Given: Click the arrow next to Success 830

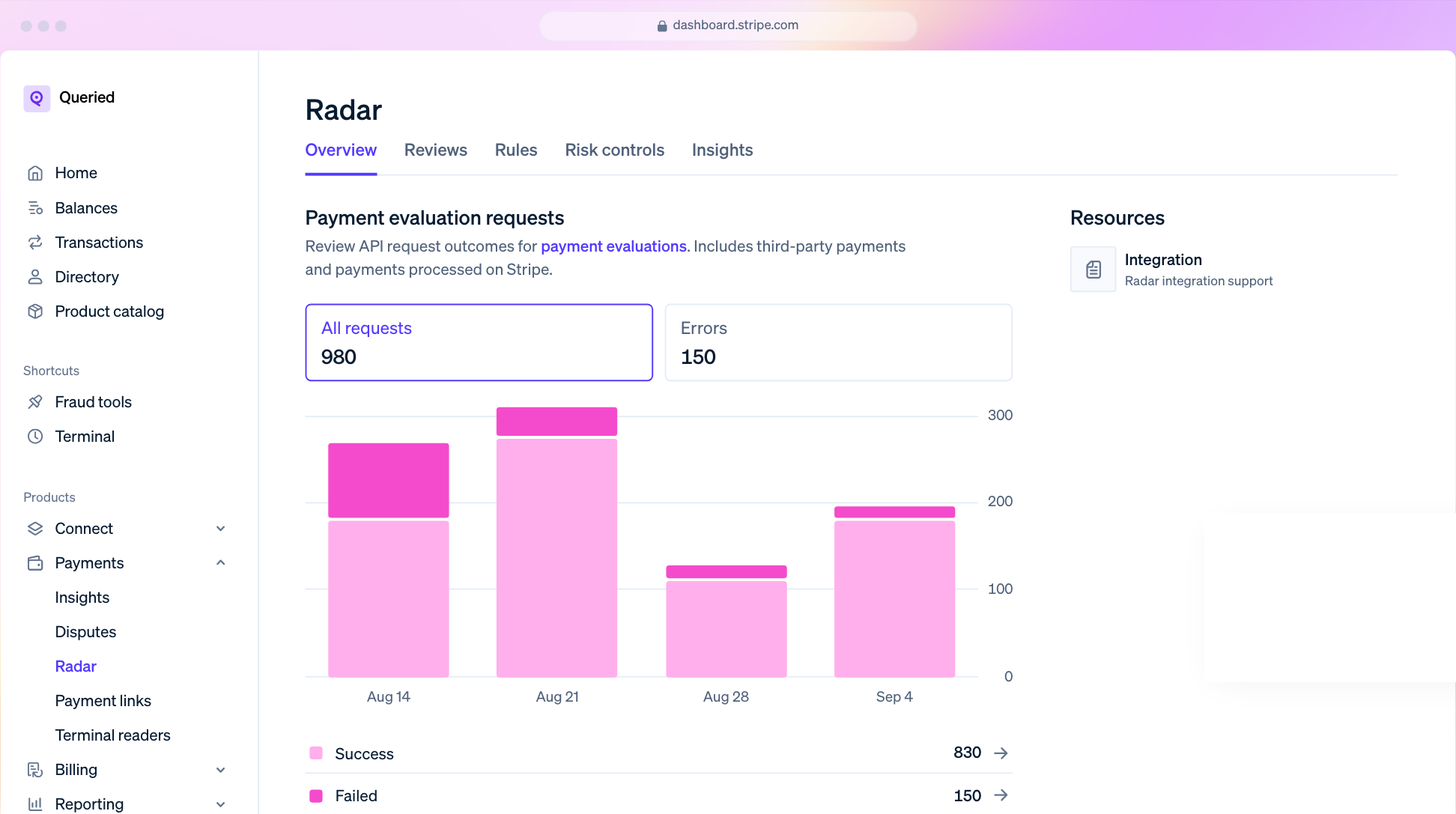Looking at the screenshot, I should tap(1001, 753).
